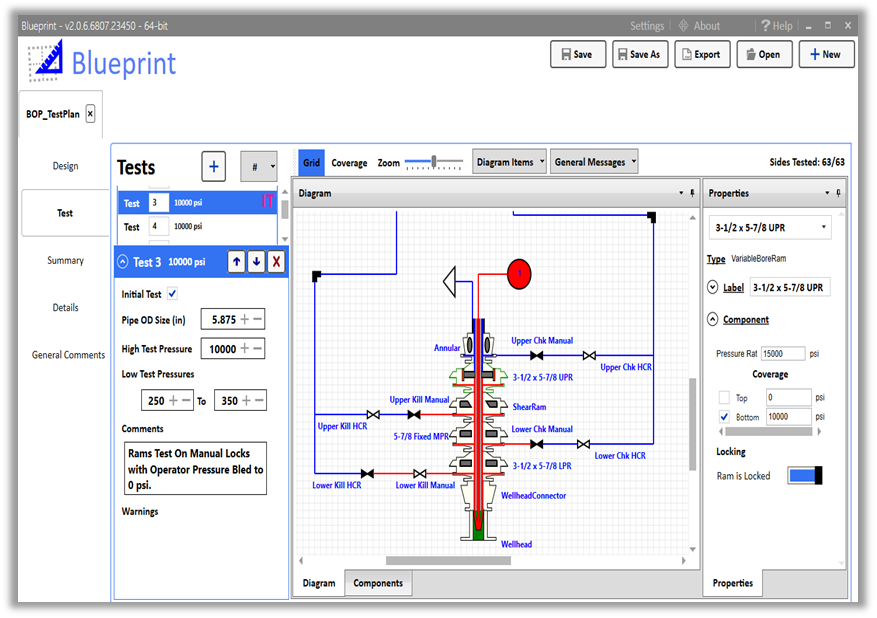The image size is (877, 618).
Task: Create a new file with the New button
Action: click(826, 54)
